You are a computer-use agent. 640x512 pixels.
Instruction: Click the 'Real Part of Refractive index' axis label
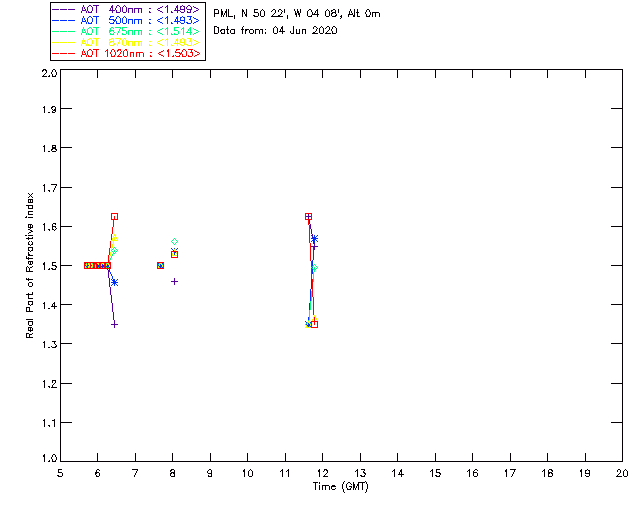[30, 265]
